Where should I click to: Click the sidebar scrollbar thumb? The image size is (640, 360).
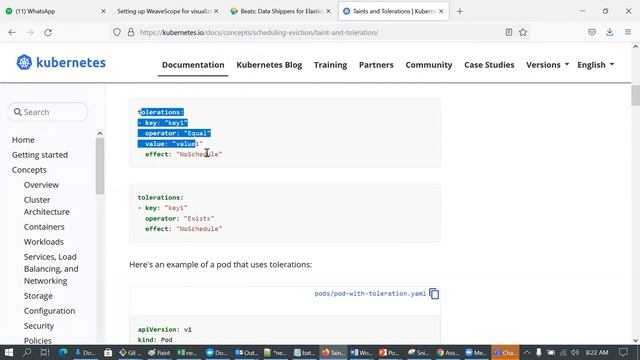(x=100, y=166)
